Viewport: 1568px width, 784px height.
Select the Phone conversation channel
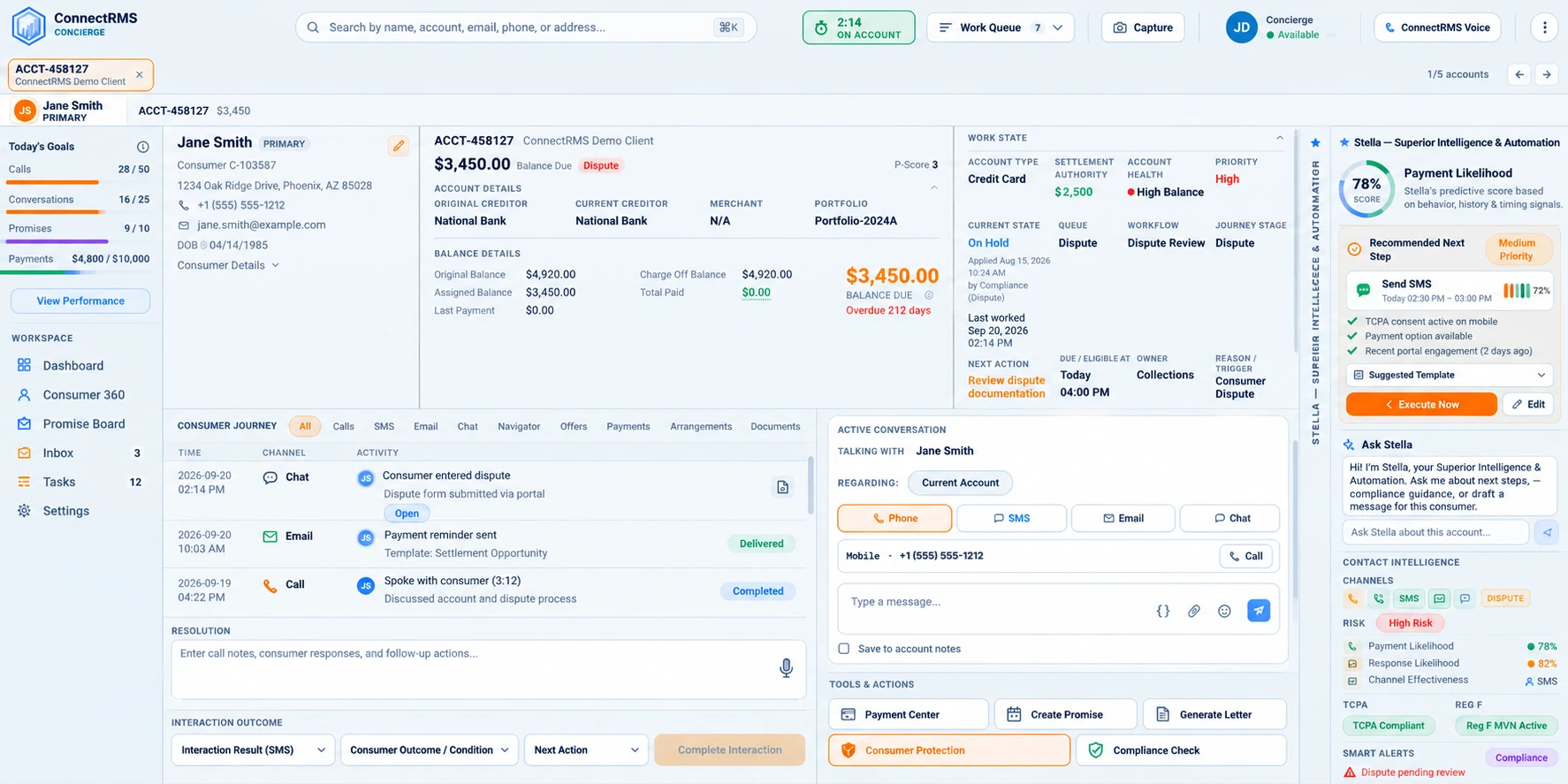pos(894,518)
